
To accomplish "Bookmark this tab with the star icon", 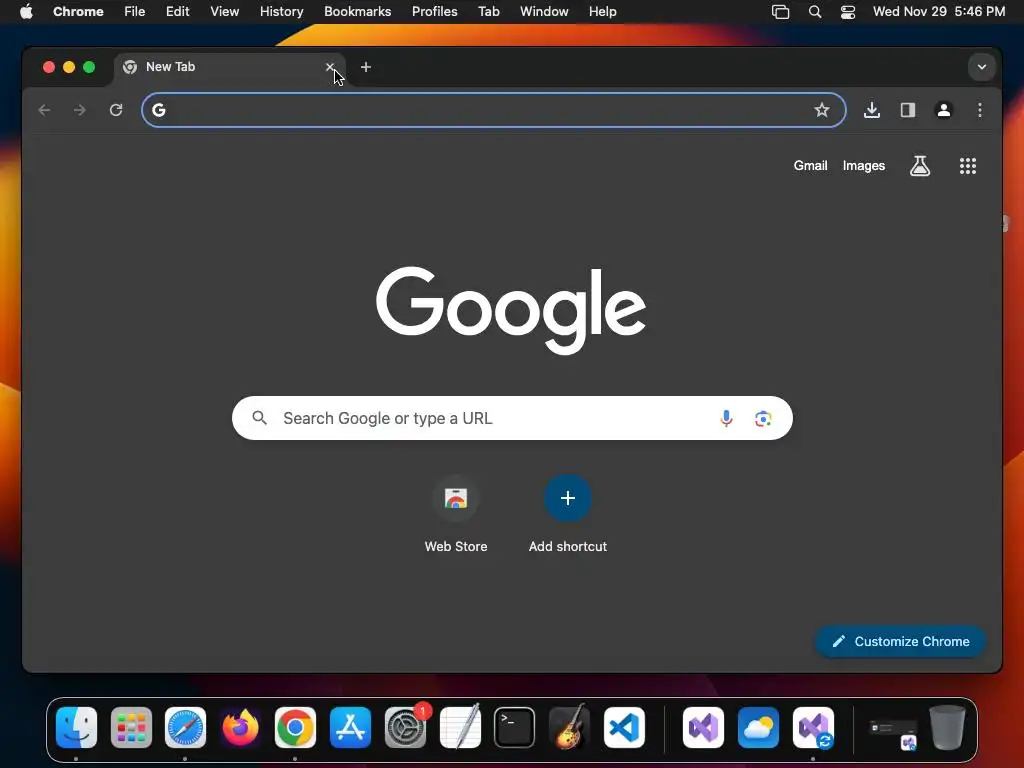I will pyautogui.click(x=822, y=110).
